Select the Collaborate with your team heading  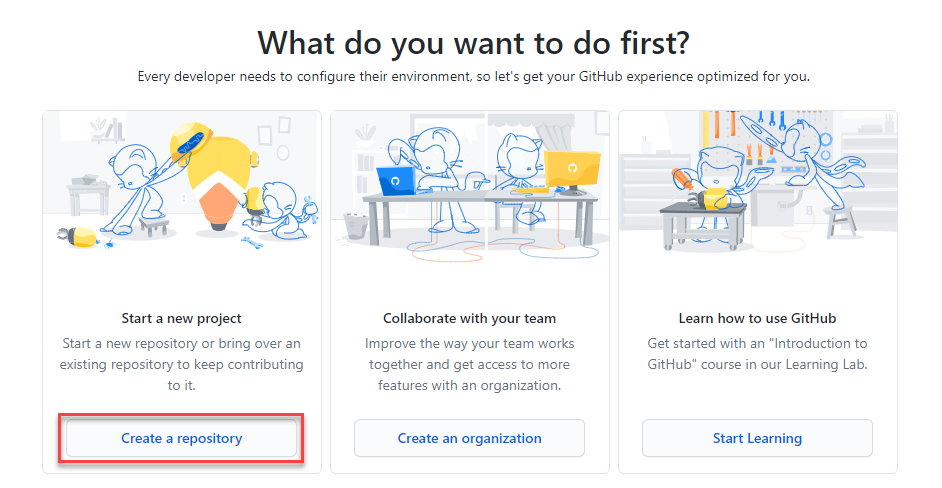469,319
